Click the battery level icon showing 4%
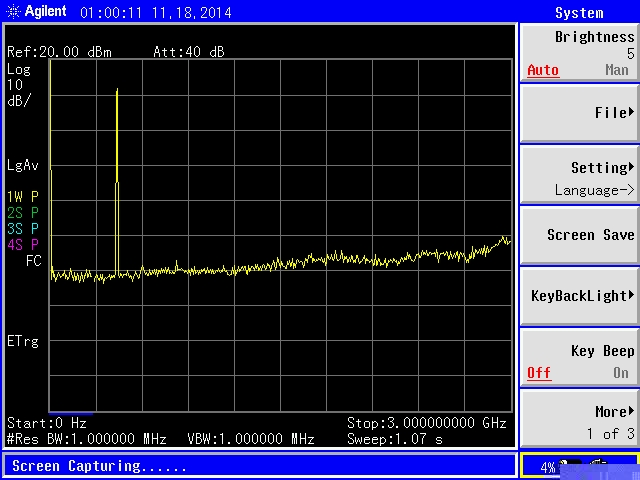The height and width of the screenshot is (480, 640). 562,466
